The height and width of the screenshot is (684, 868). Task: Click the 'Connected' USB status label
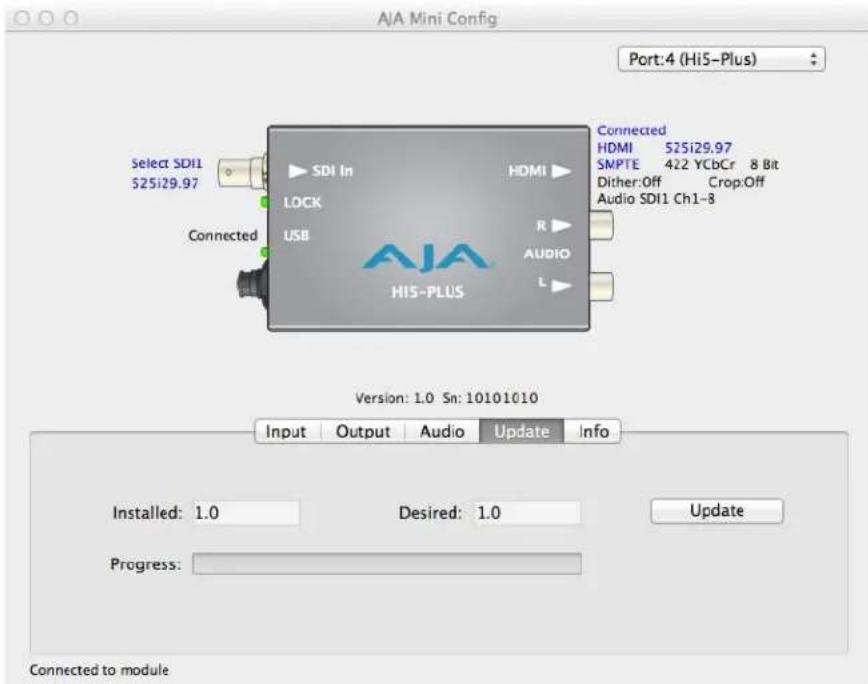(x=223, y=236)
